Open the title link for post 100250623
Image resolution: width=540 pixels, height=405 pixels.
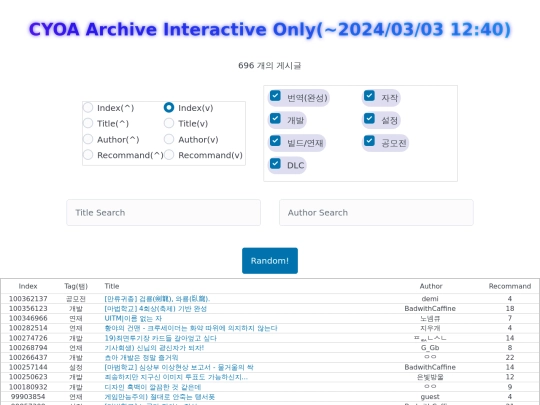pyautogui.click(x=176, y=377)
